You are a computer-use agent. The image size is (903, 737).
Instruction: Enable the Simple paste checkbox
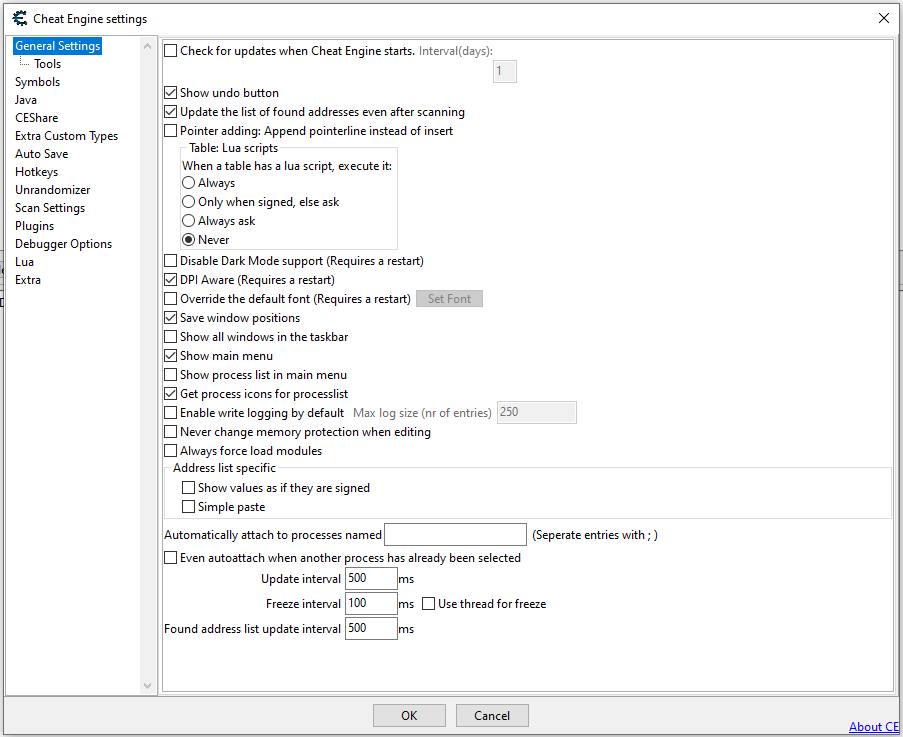tap(188, 507)
